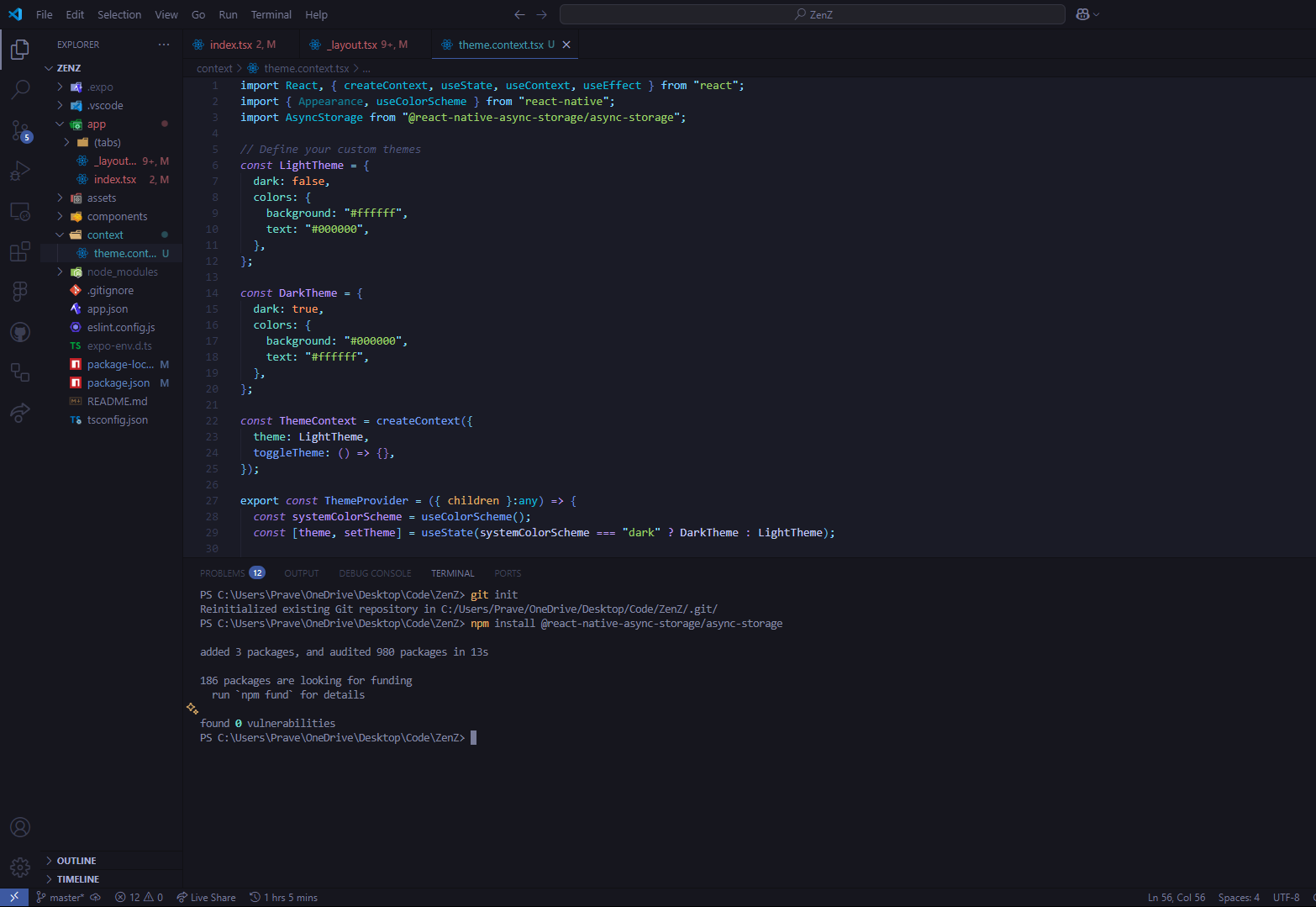Open errors and warnings count
The image size is (1316, 907).
point(139,897)
